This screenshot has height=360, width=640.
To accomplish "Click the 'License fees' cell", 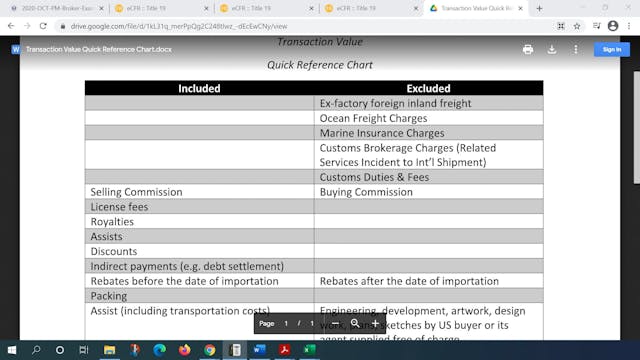I will point(199,207).
